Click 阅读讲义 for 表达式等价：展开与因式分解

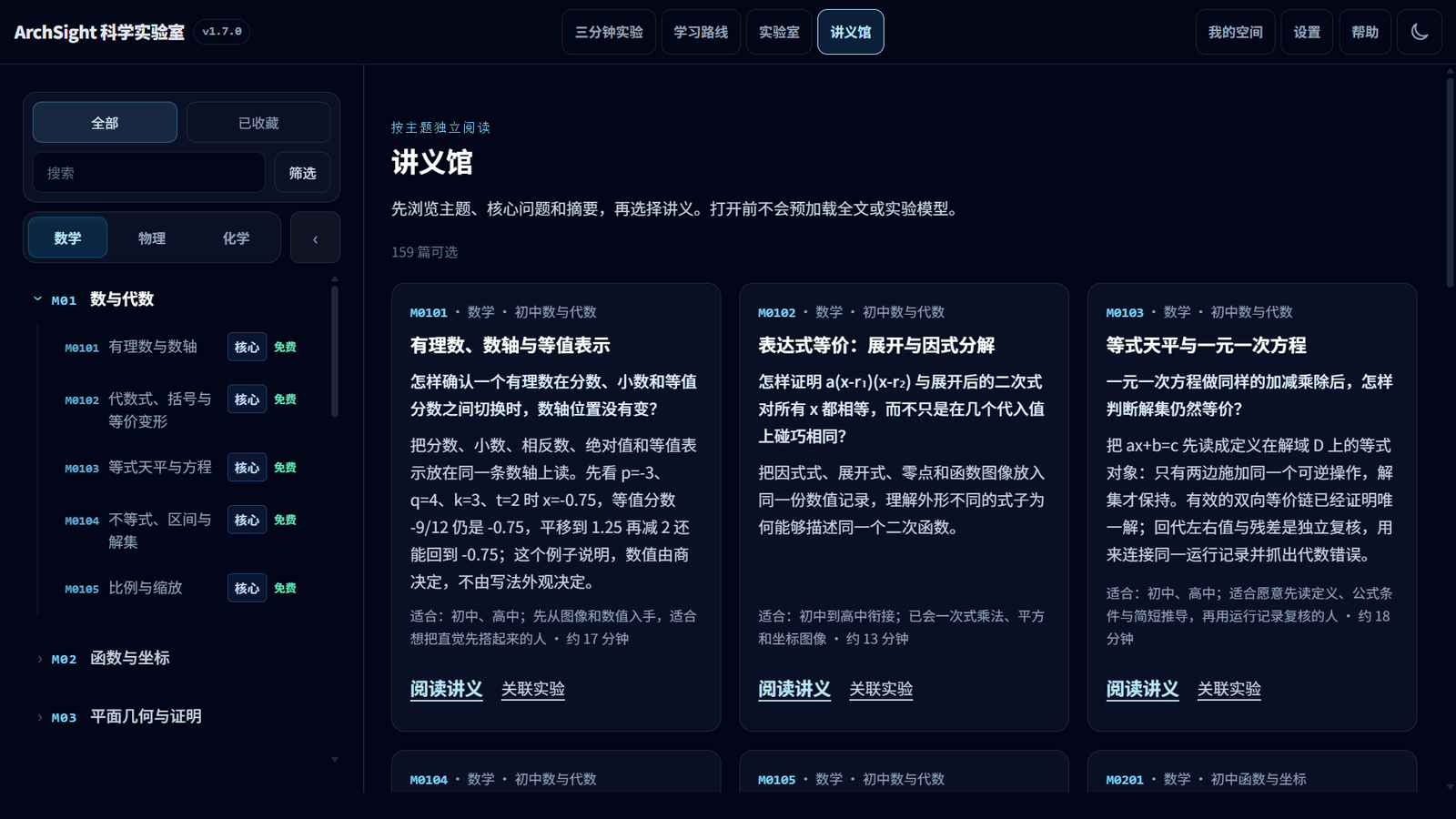click(x=794, y=689)
